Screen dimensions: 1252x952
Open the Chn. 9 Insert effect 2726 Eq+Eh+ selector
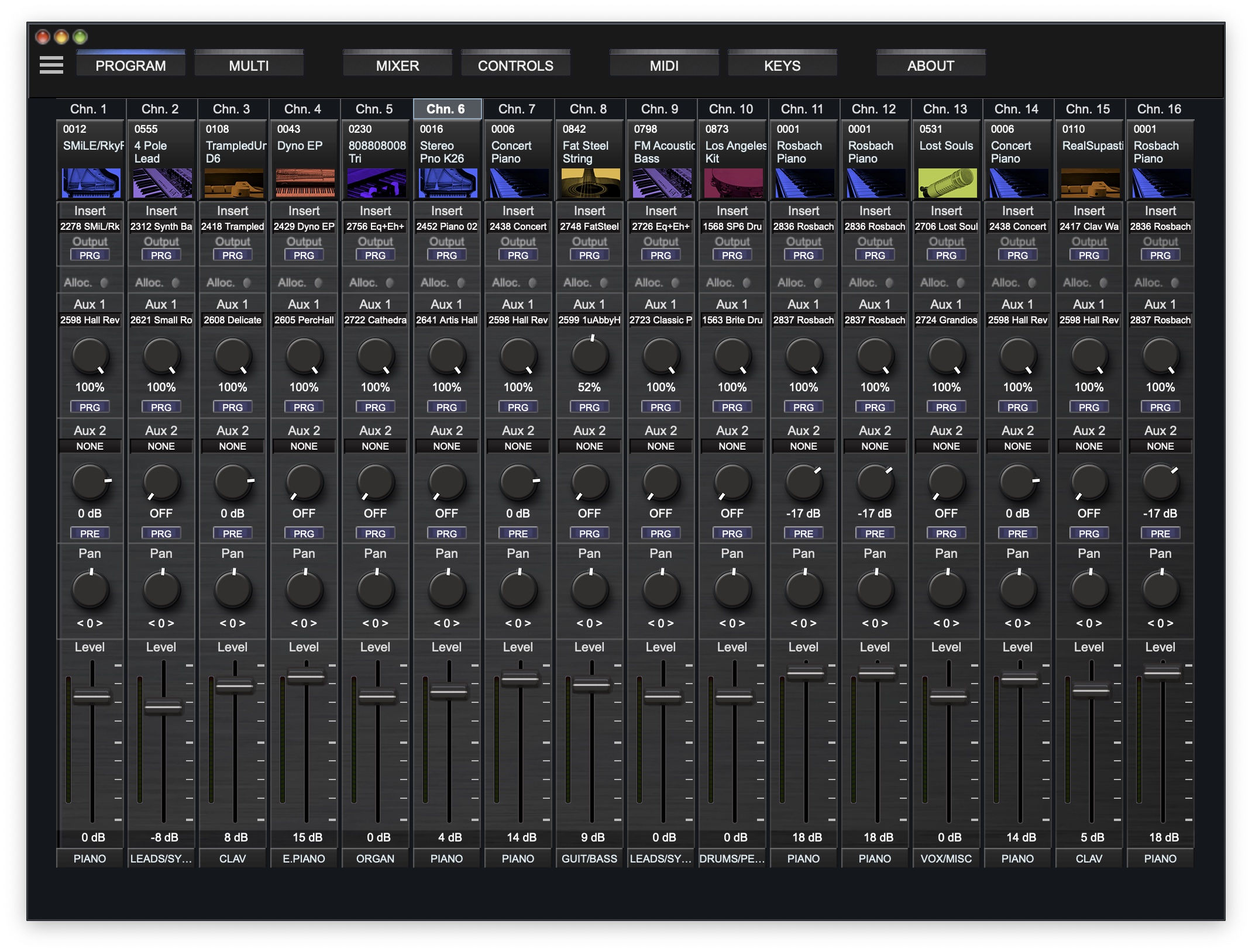coord(661,226)
